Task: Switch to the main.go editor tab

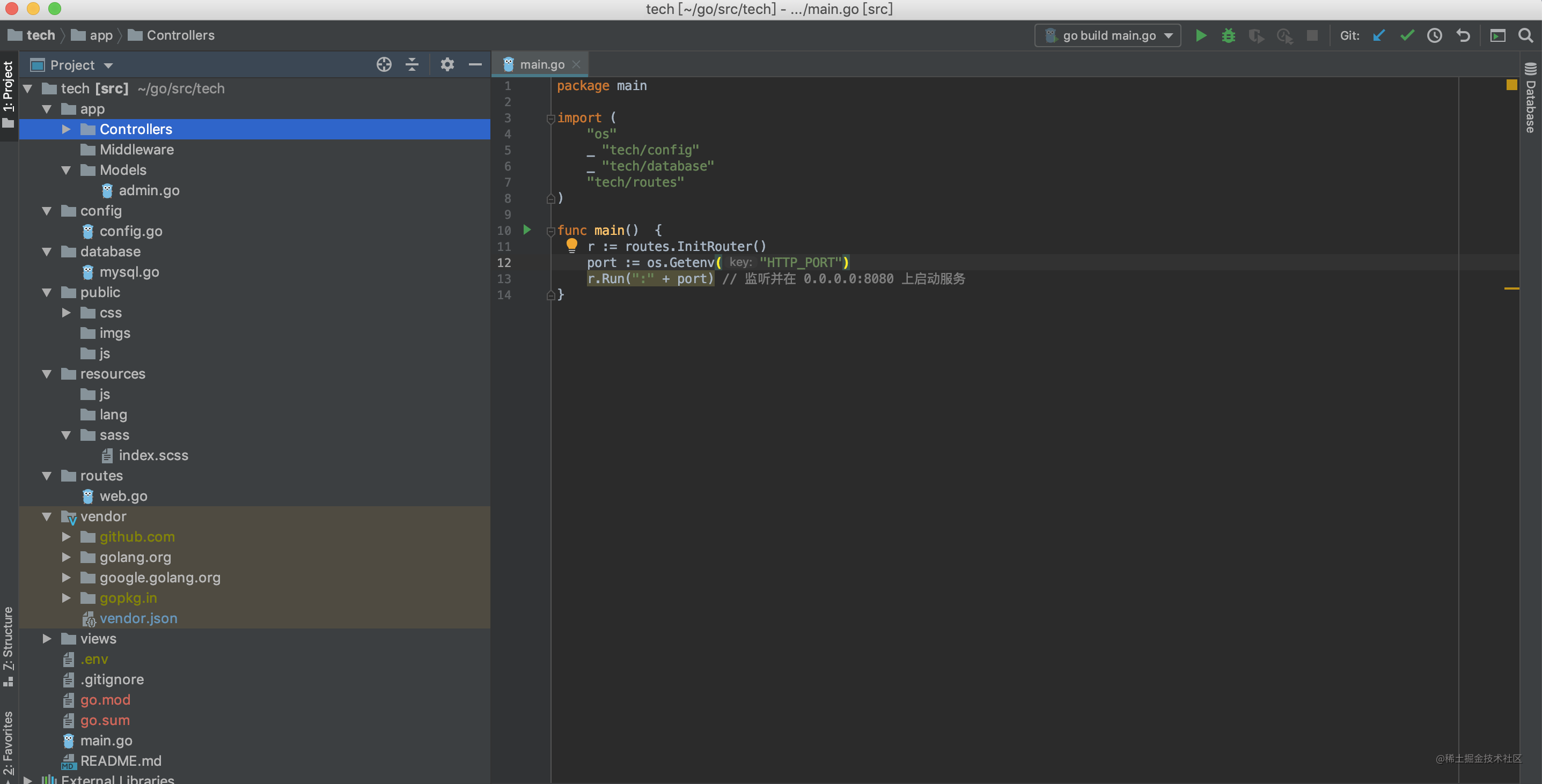Action: (x=541, y=65)
